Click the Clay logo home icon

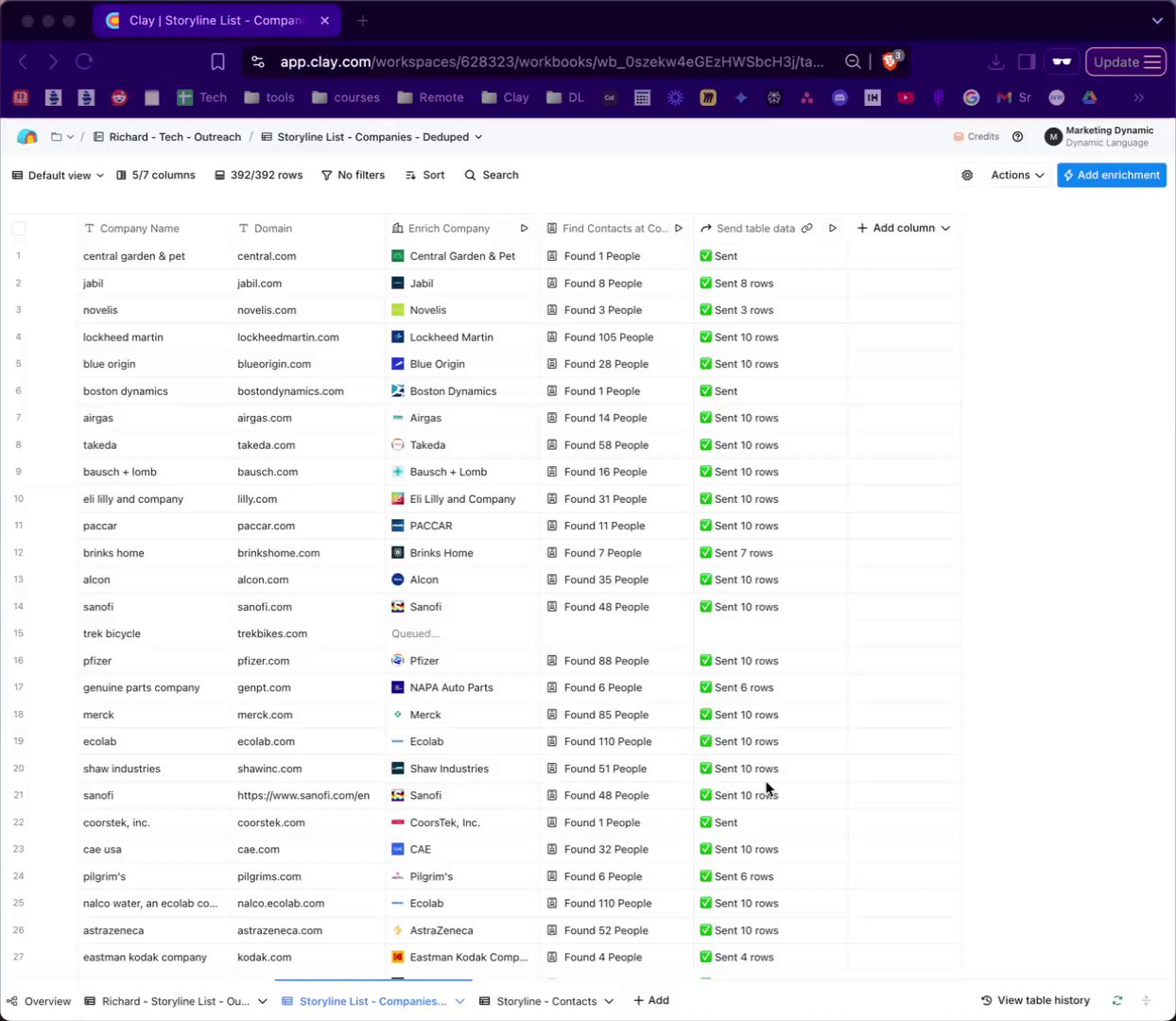click(x=27, y=137)
